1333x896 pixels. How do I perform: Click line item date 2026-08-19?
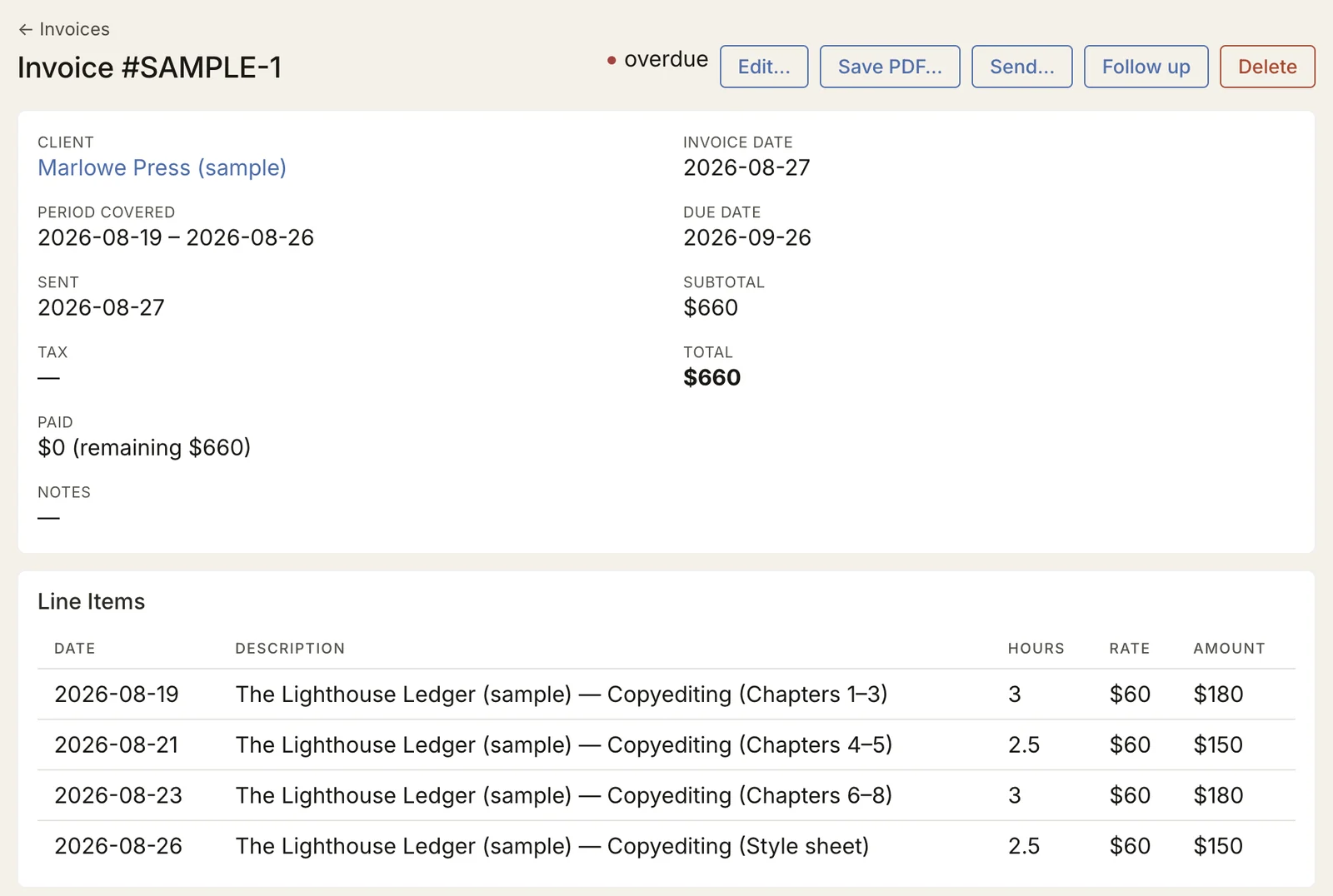[117, 694]
